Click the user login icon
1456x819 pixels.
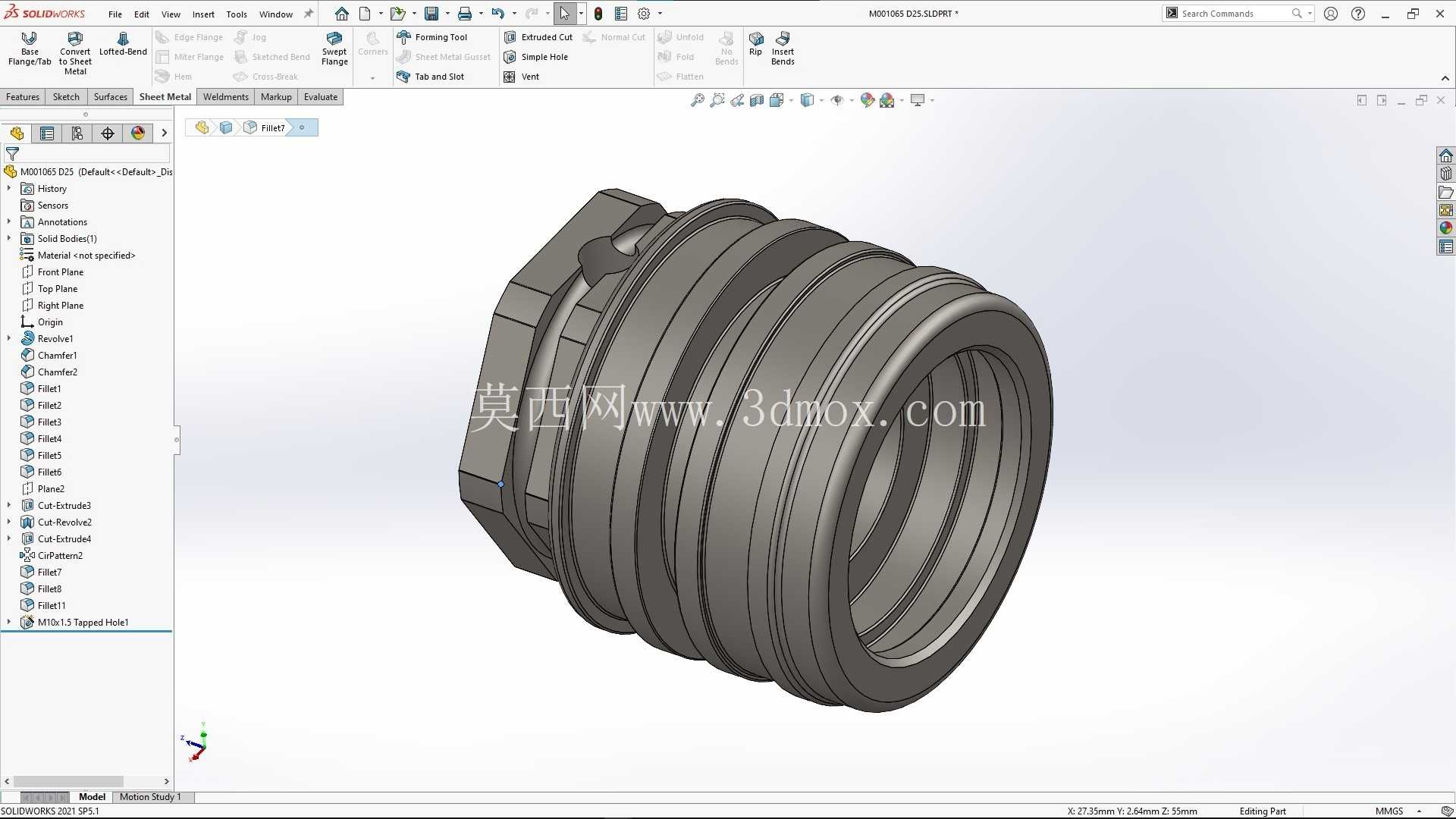coord(1331,14)
